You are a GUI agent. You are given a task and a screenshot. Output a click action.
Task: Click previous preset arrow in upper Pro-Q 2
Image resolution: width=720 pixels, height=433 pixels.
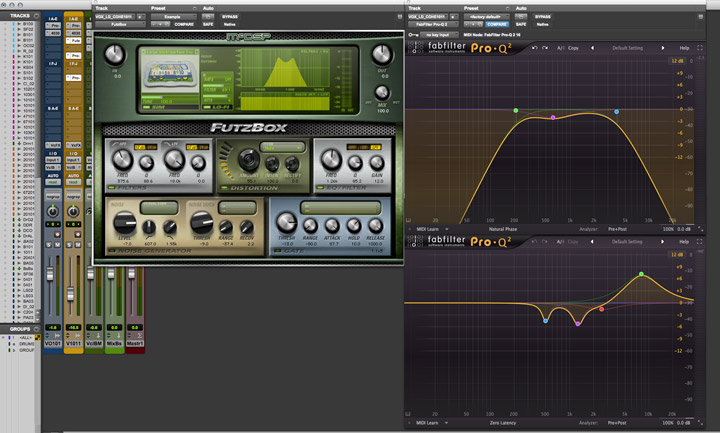click(x=592, y=48)
